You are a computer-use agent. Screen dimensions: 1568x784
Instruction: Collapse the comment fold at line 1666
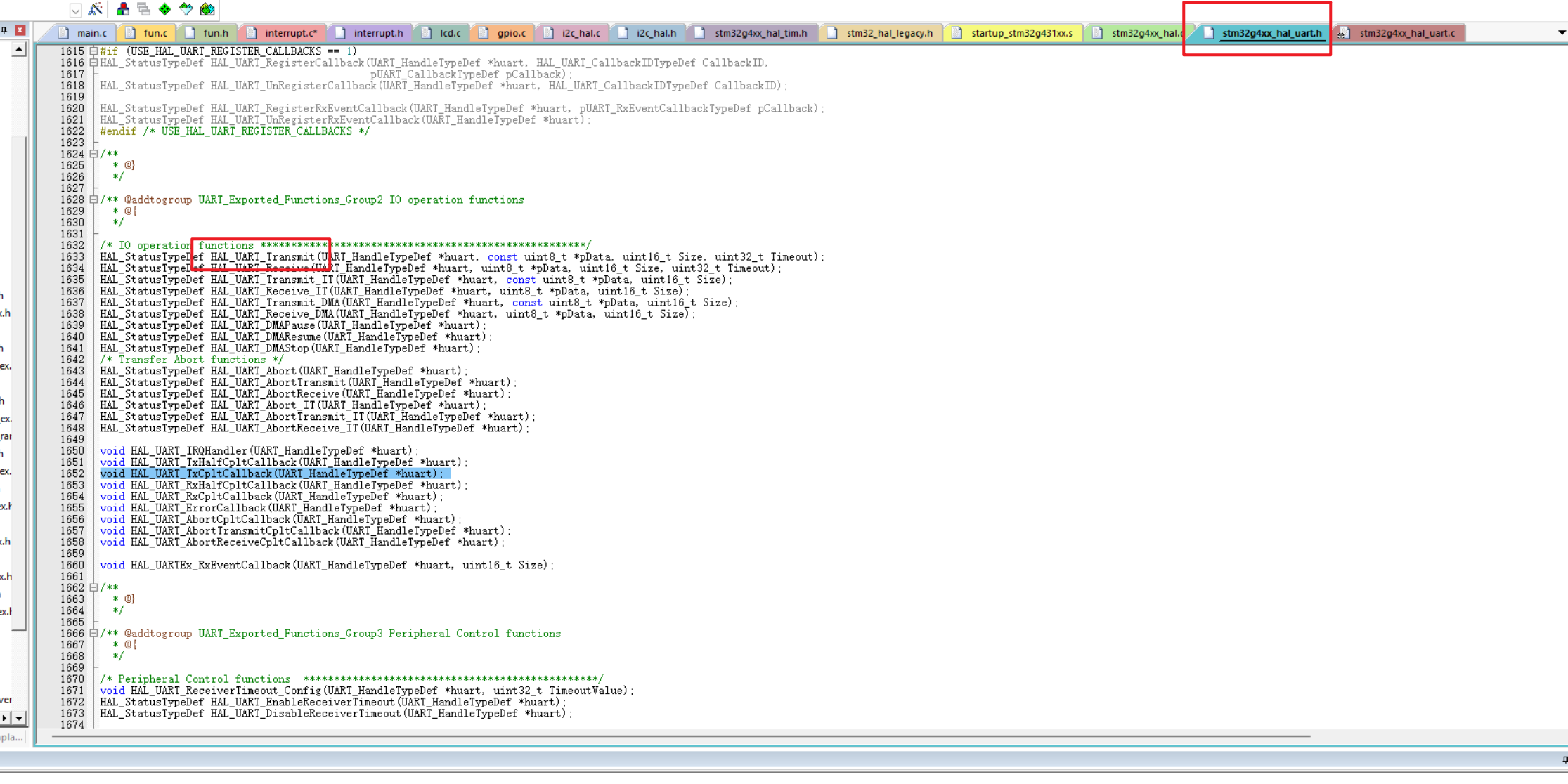point(93,633)
